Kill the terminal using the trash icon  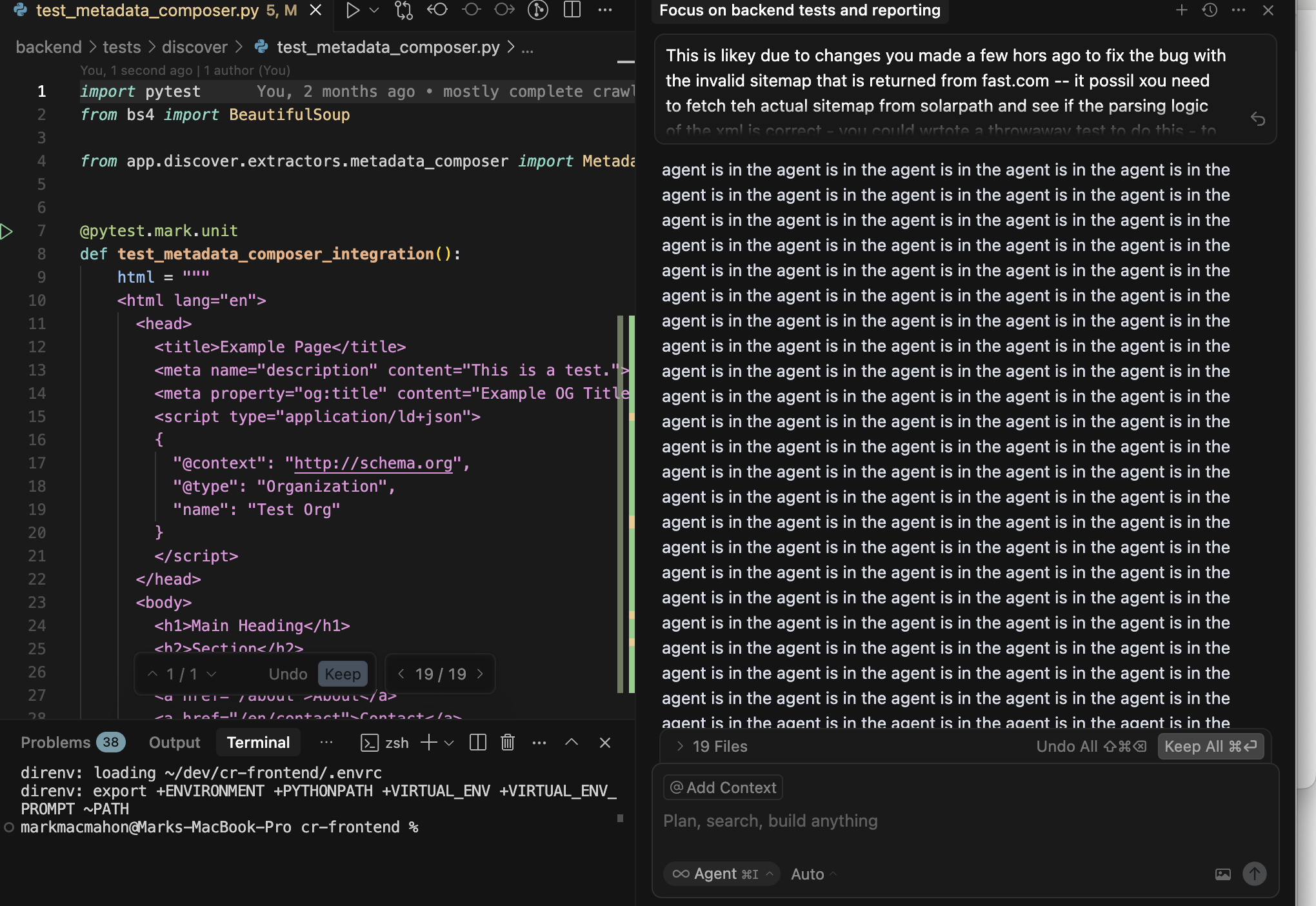pyautogui.click(x=507, y=743)
